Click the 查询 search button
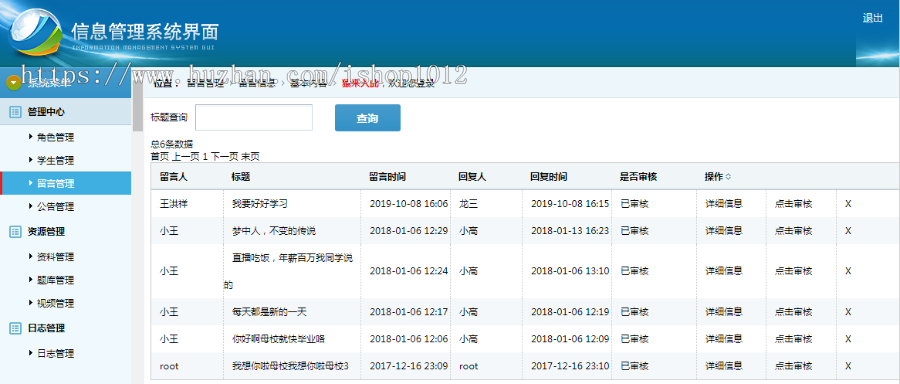This screenshot has width=900, height=384. [367, 118]
